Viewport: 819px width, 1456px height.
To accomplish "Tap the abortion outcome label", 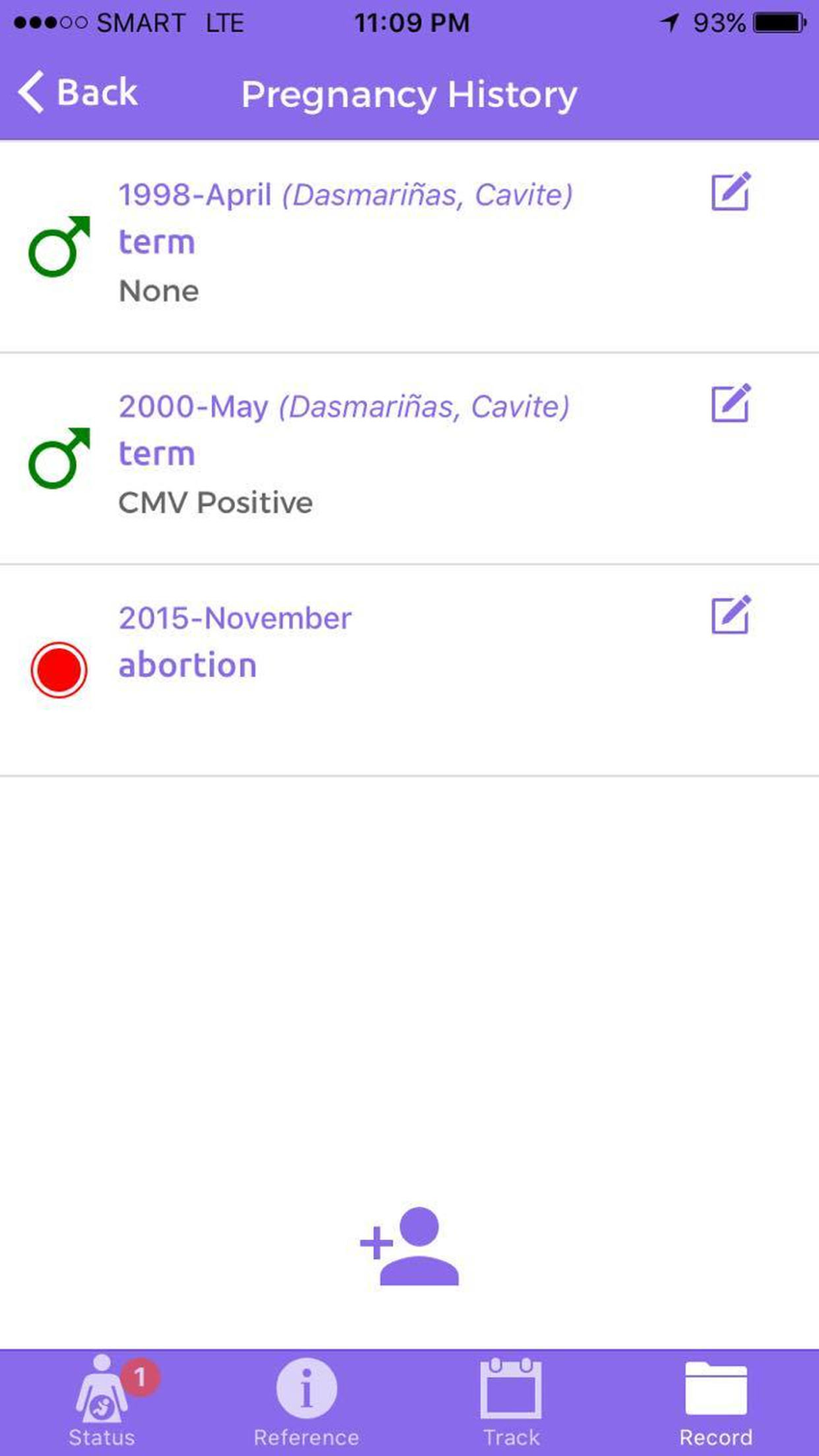I will pyautogui.click(x=188, y=665).
